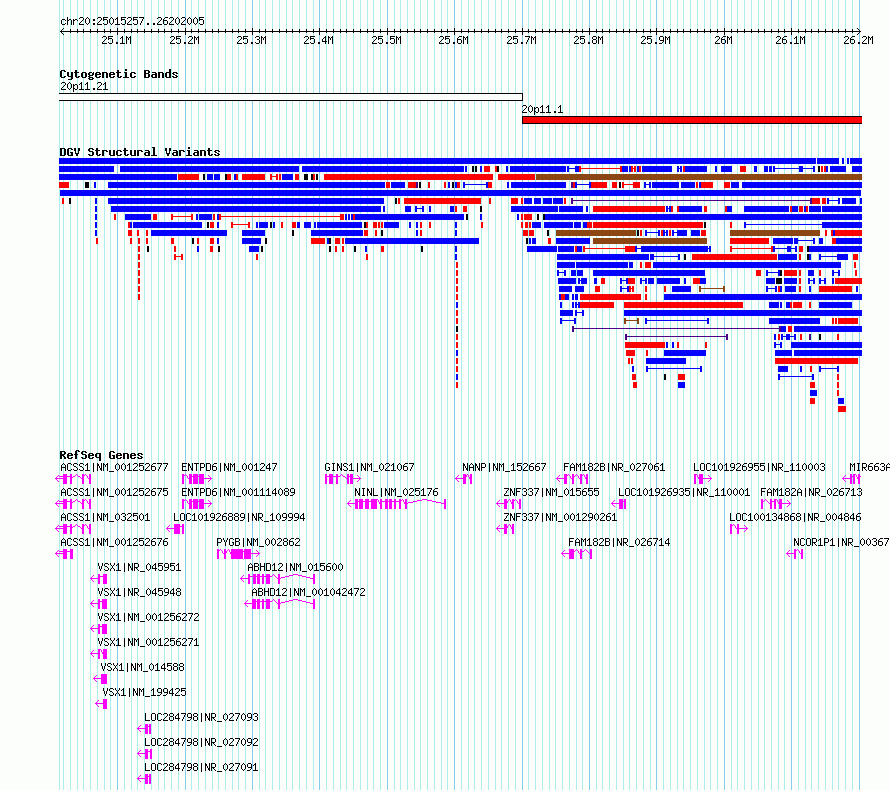Click LOC100134868|NR_004846 gene label
The height and width of the screenshot is (790, 890).
pos(795,517)
